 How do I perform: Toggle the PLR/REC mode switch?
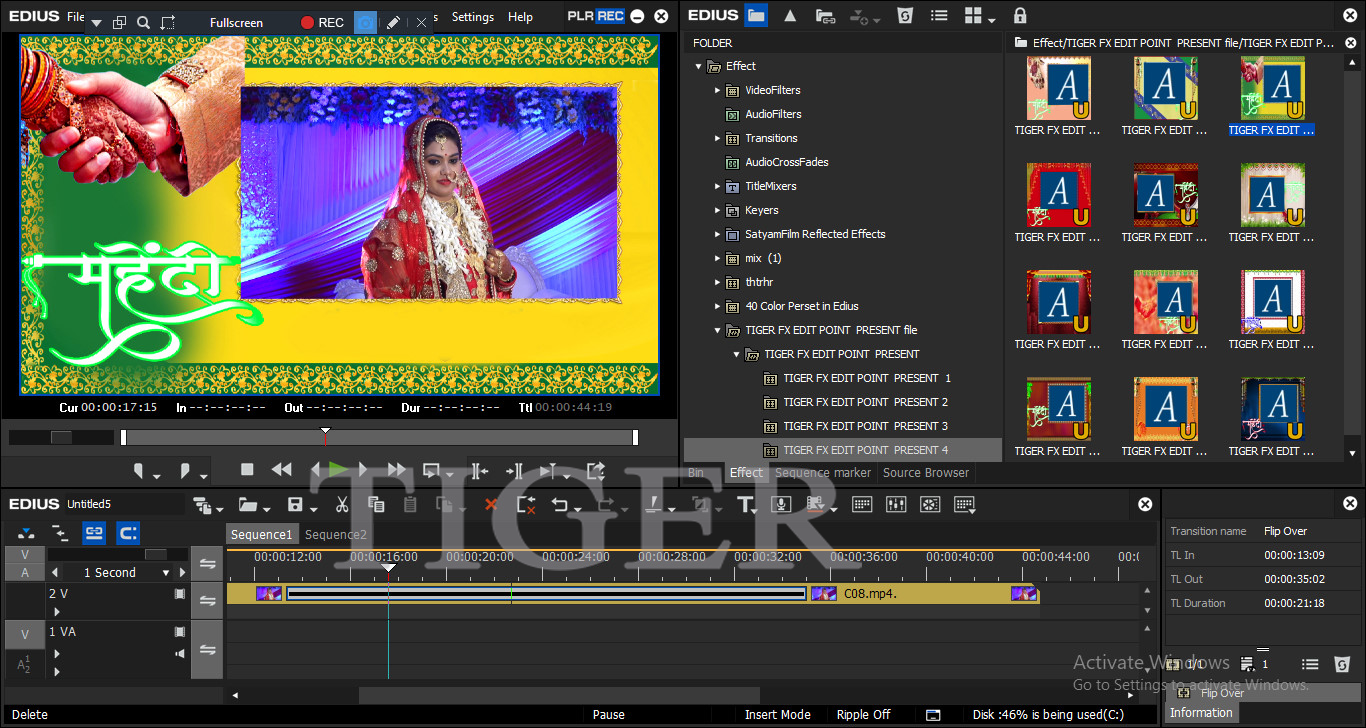pos(596,16)
